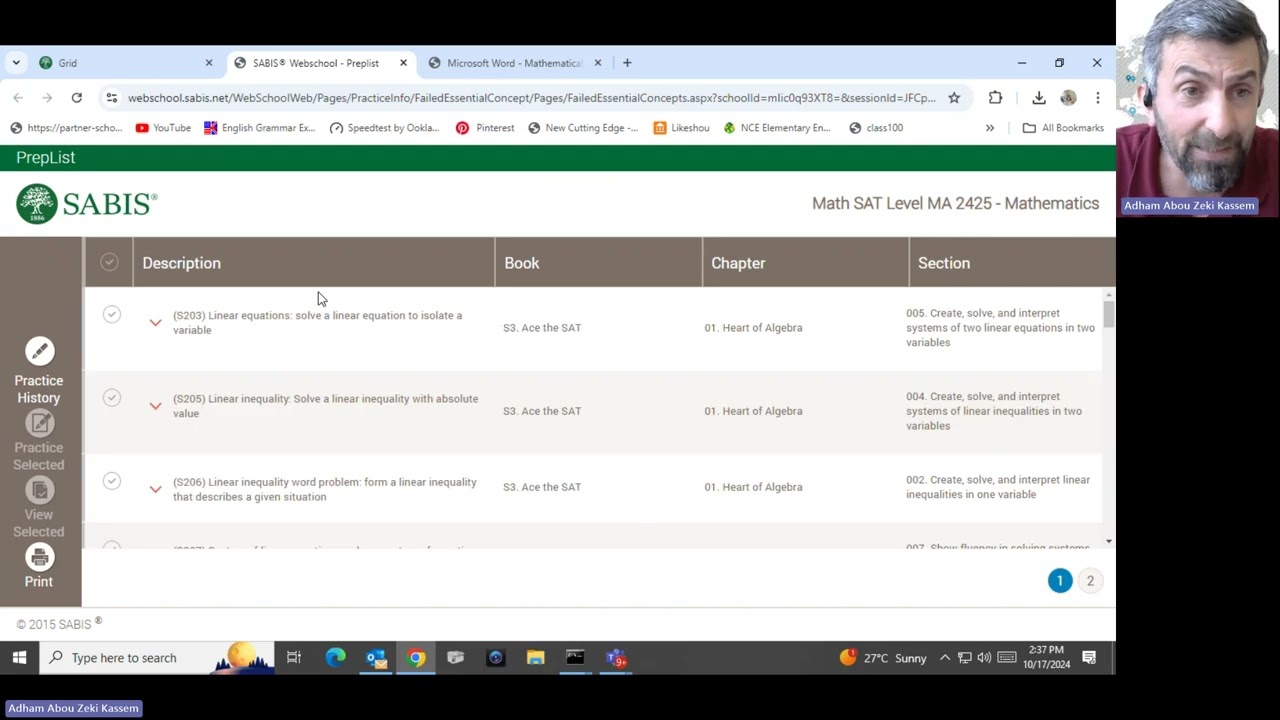The width and height of the screenshot is (1280, 720).
Task: Go back using browser back arrow
Action: click(x=18, y=98)
